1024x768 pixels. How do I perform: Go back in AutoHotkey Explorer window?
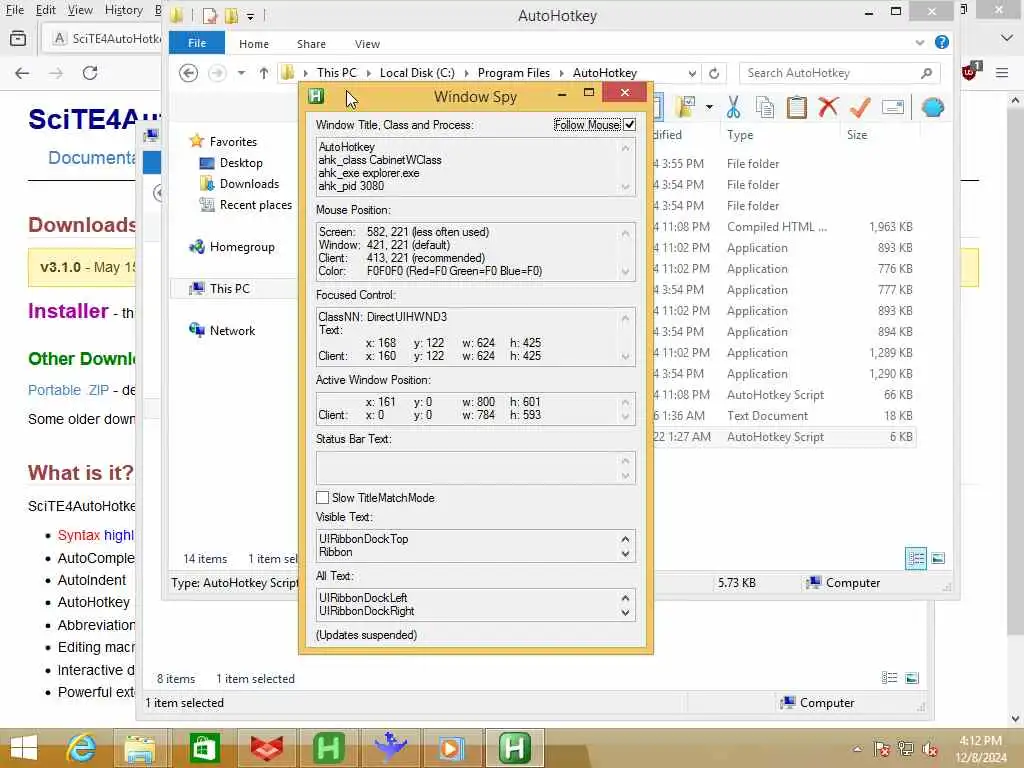pyautogui.click(x=188, y=73)
